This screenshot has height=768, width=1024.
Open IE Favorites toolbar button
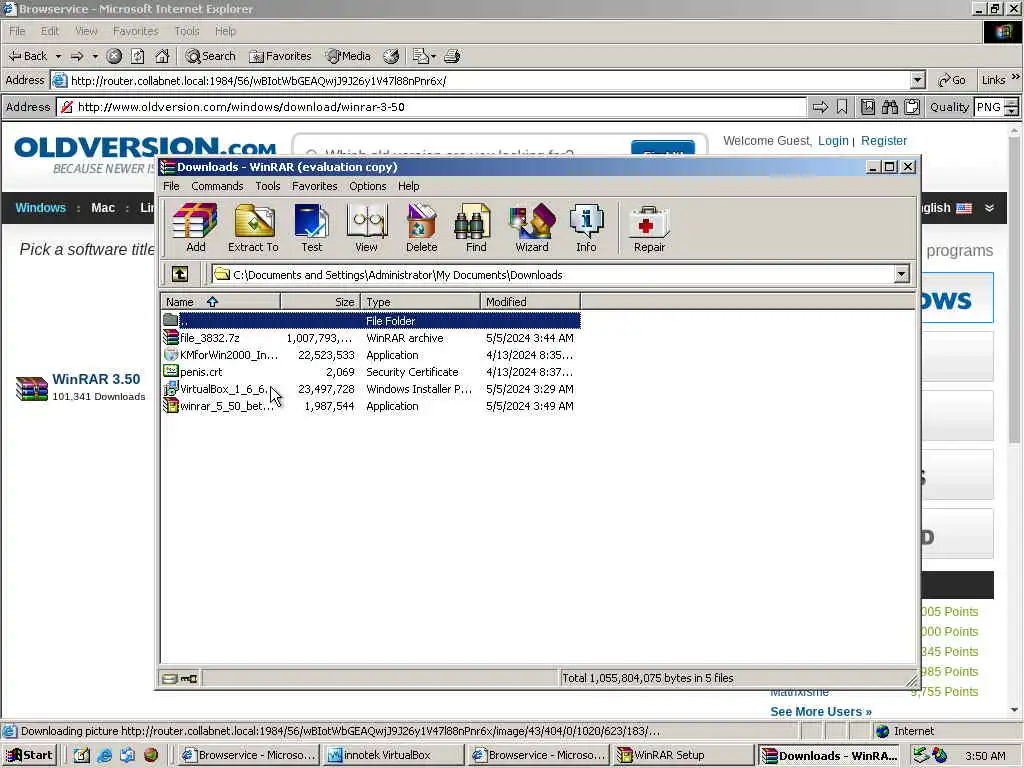281,56
